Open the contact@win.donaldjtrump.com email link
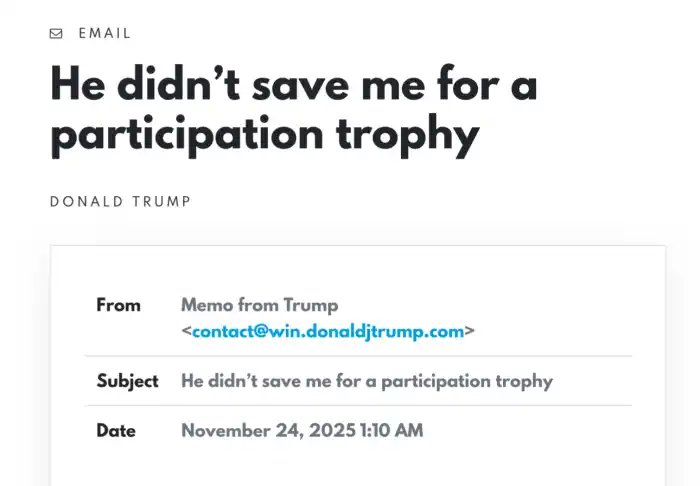 click(328, 331)
